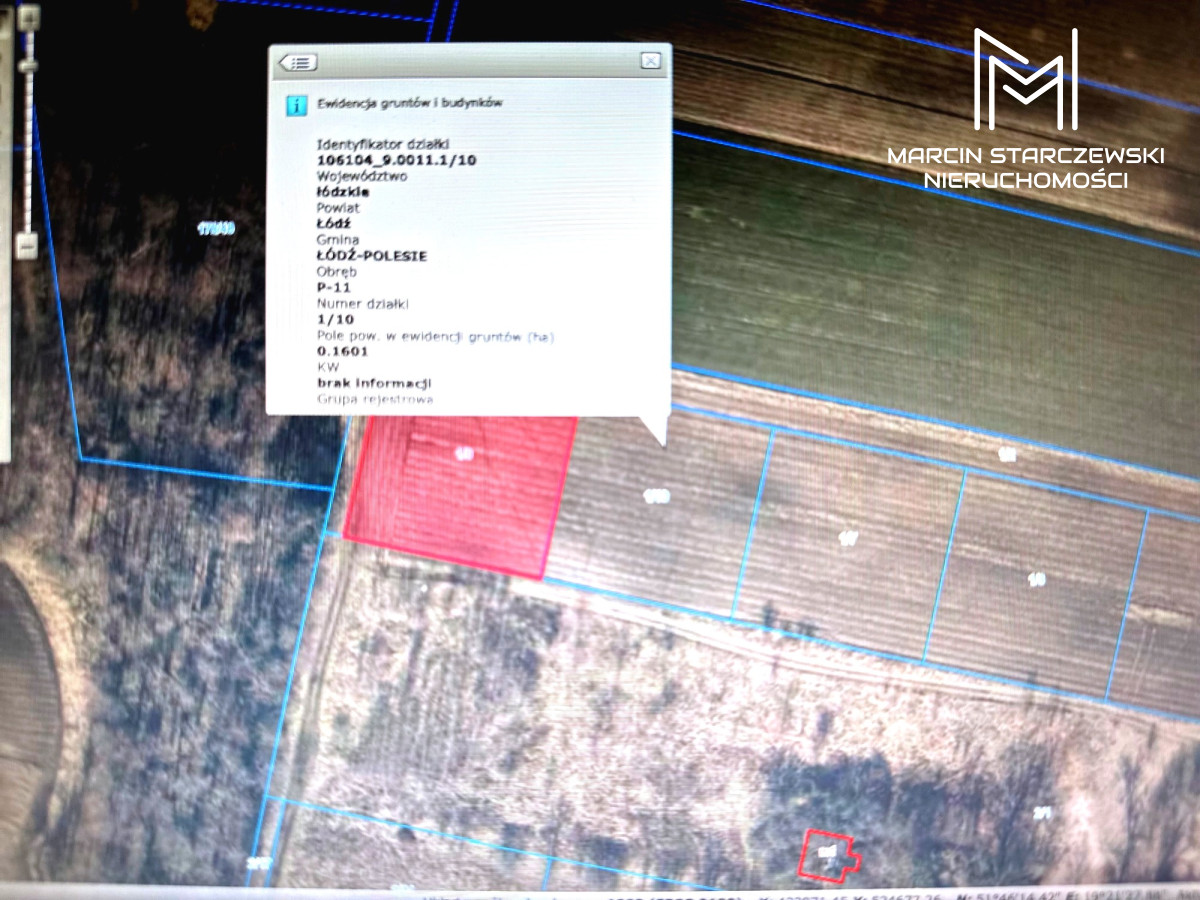The image size is (1200, 900).
Task: Click the Marcin Starczewski logo
Action: coord(1025,110)
